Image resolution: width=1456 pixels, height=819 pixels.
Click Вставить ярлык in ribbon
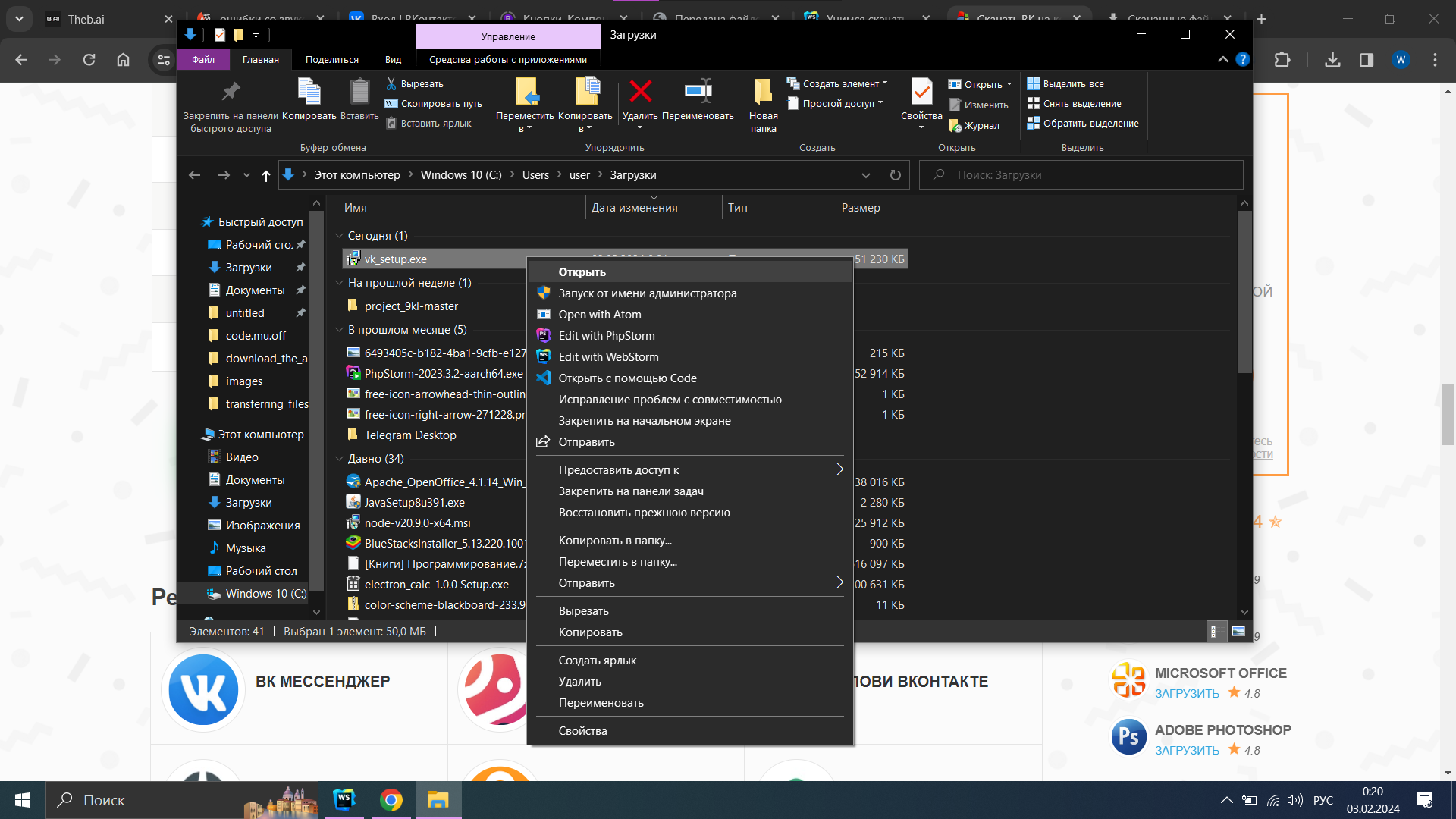[x=428, y=124]
